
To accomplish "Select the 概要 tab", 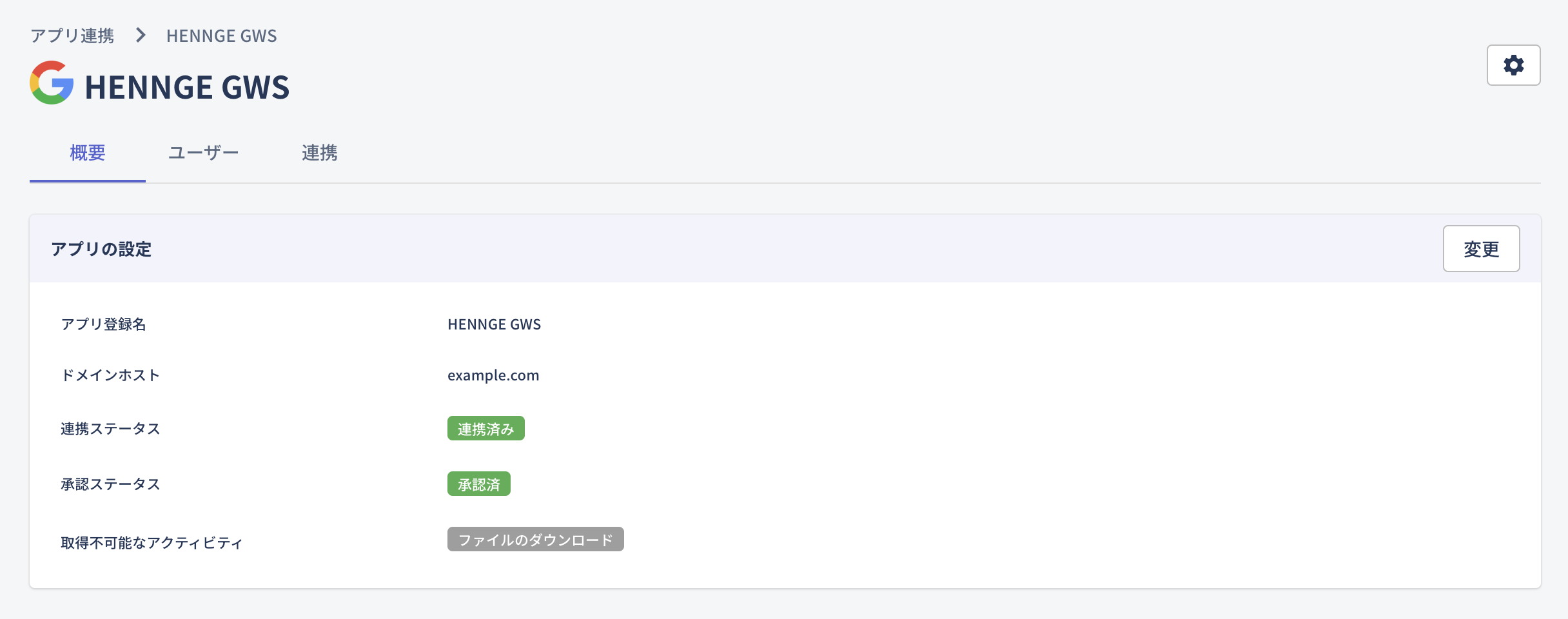I will click(88, 153).
